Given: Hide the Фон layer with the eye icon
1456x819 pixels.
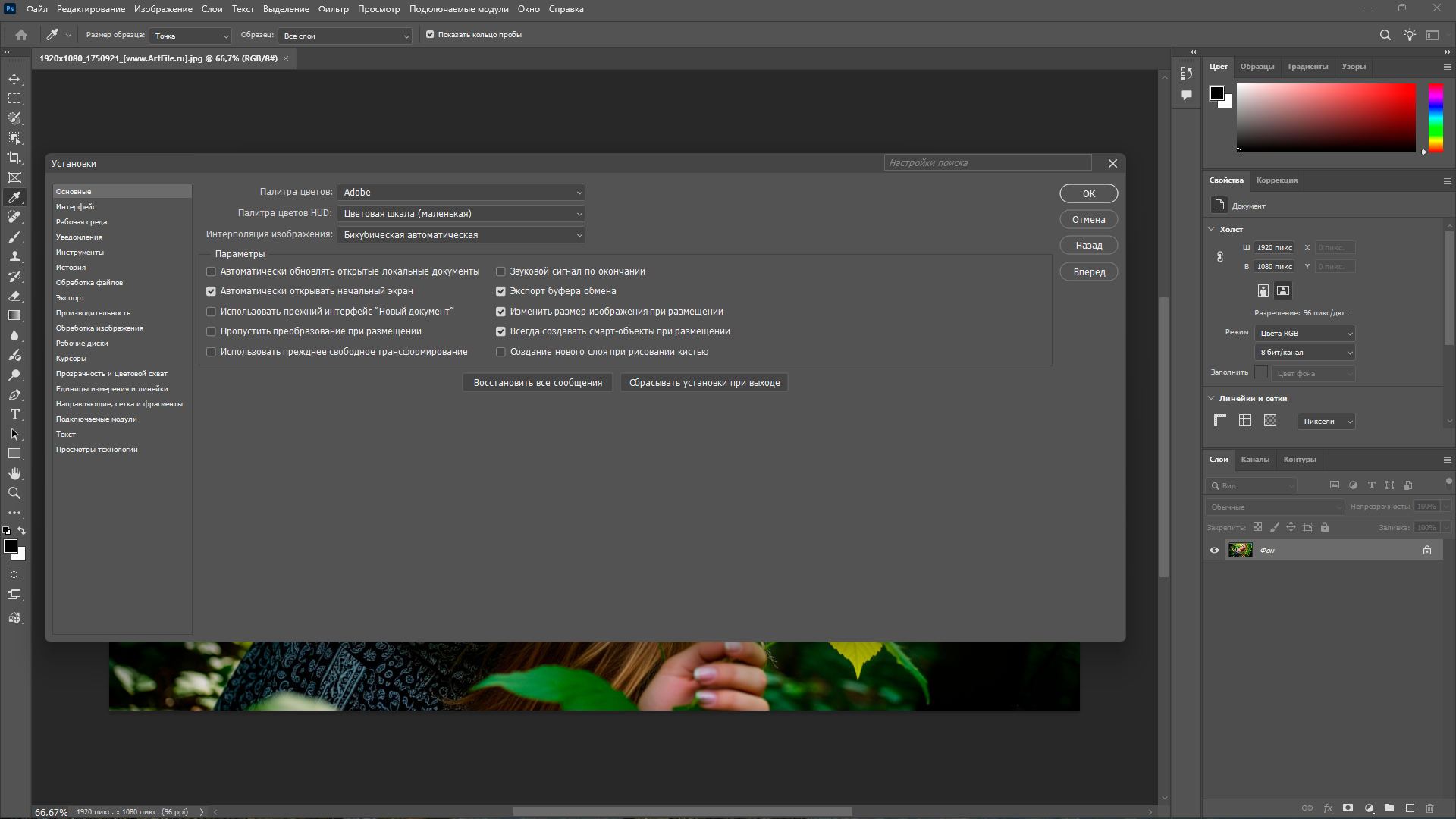Looking at the screenshot, I should pos(1214,551).
